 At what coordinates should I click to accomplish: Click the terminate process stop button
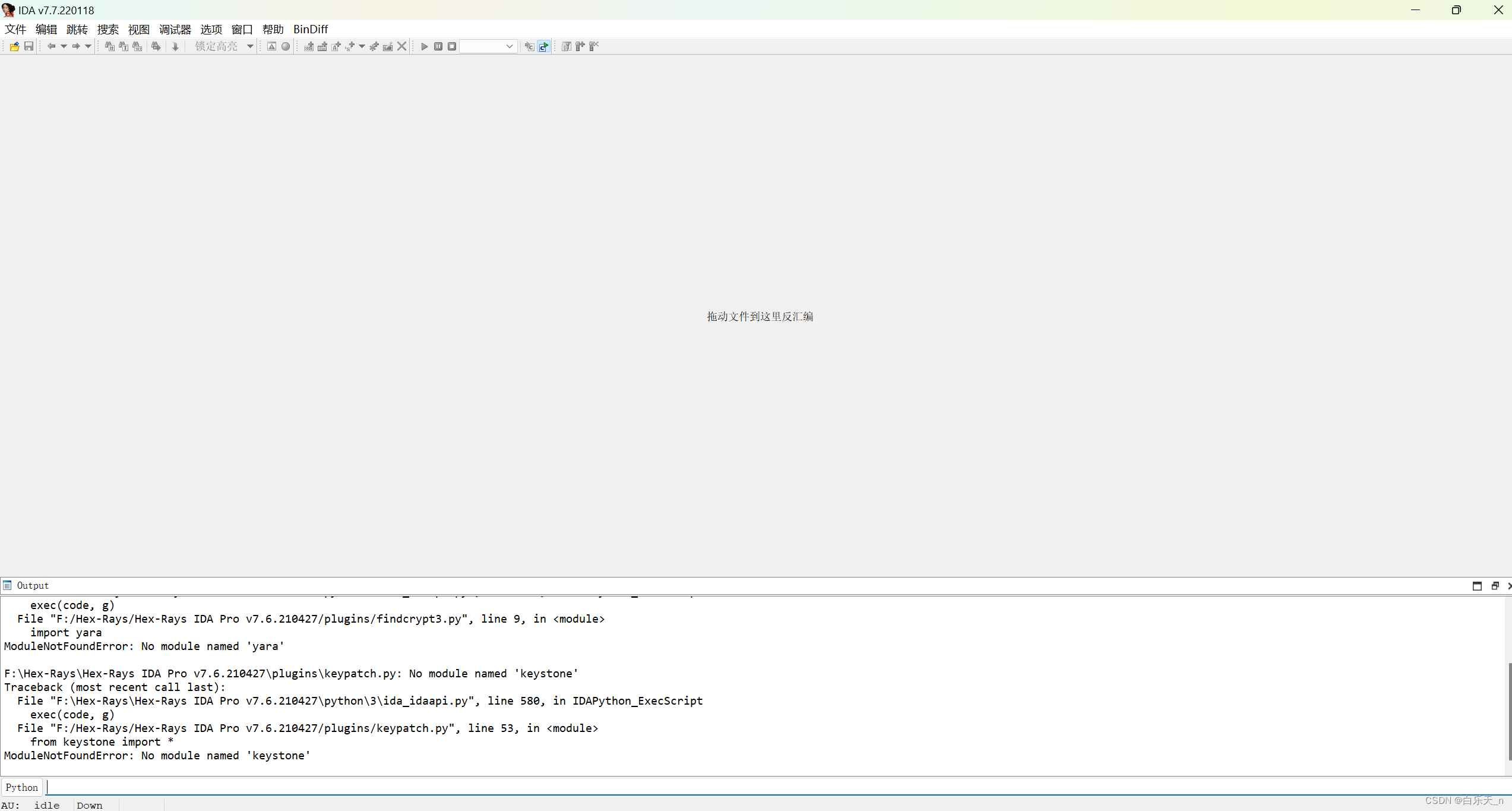452,46
